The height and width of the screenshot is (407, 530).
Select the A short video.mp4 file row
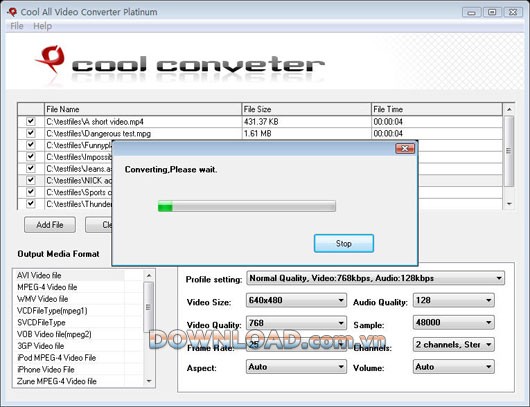tap(260, 121)
